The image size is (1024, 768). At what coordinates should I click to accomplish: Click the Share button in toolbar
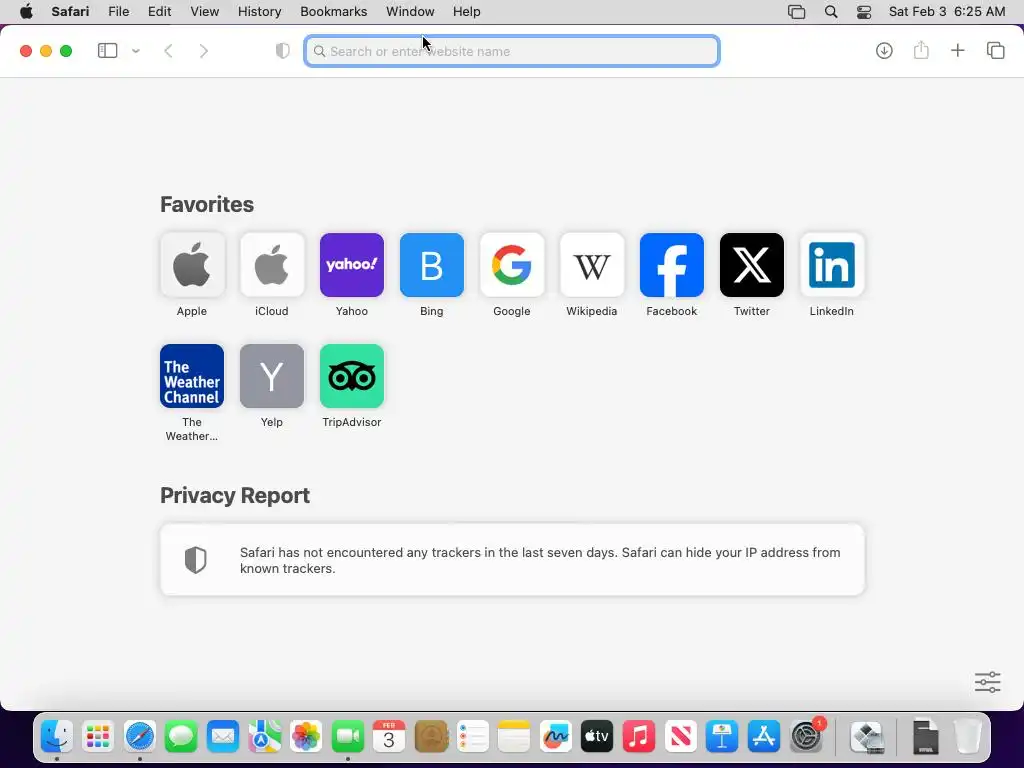[x=921, y=50]
